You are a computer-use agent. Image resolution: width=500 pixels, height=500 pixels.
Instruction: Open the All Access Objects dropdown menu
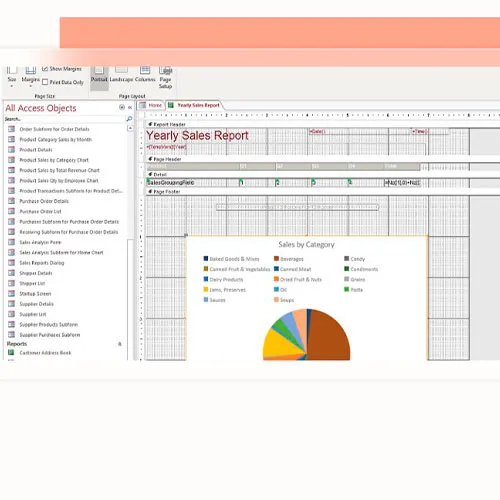[122, 107]
